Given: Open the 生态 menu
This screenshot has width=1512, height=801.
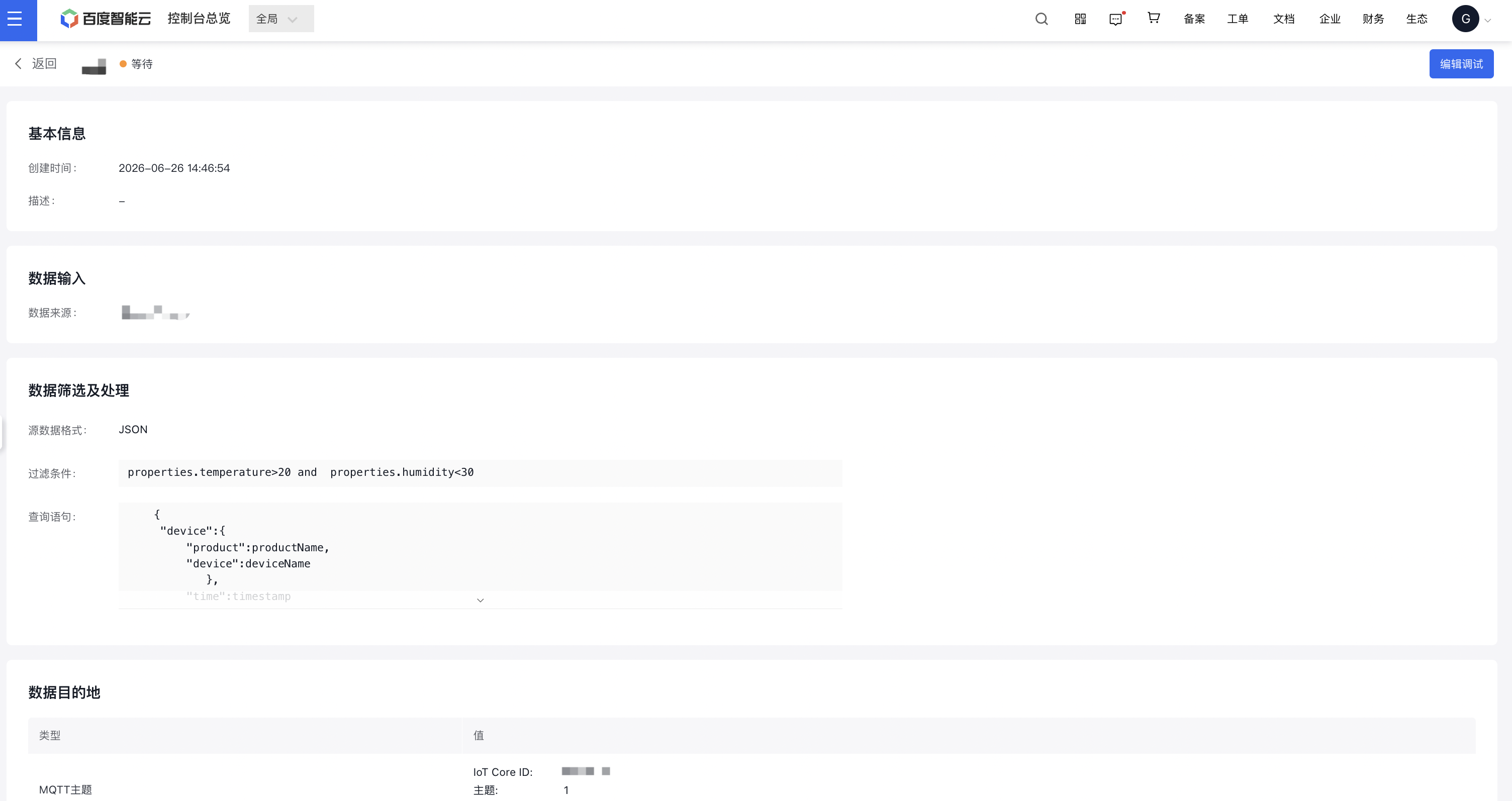Looking at the screenshot, I should pos(1416,19).
